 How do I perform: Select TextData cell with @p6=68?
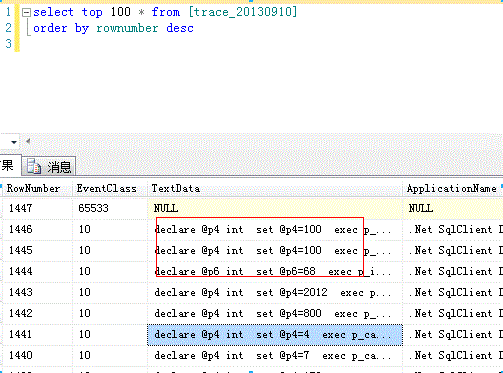[275, 272]
